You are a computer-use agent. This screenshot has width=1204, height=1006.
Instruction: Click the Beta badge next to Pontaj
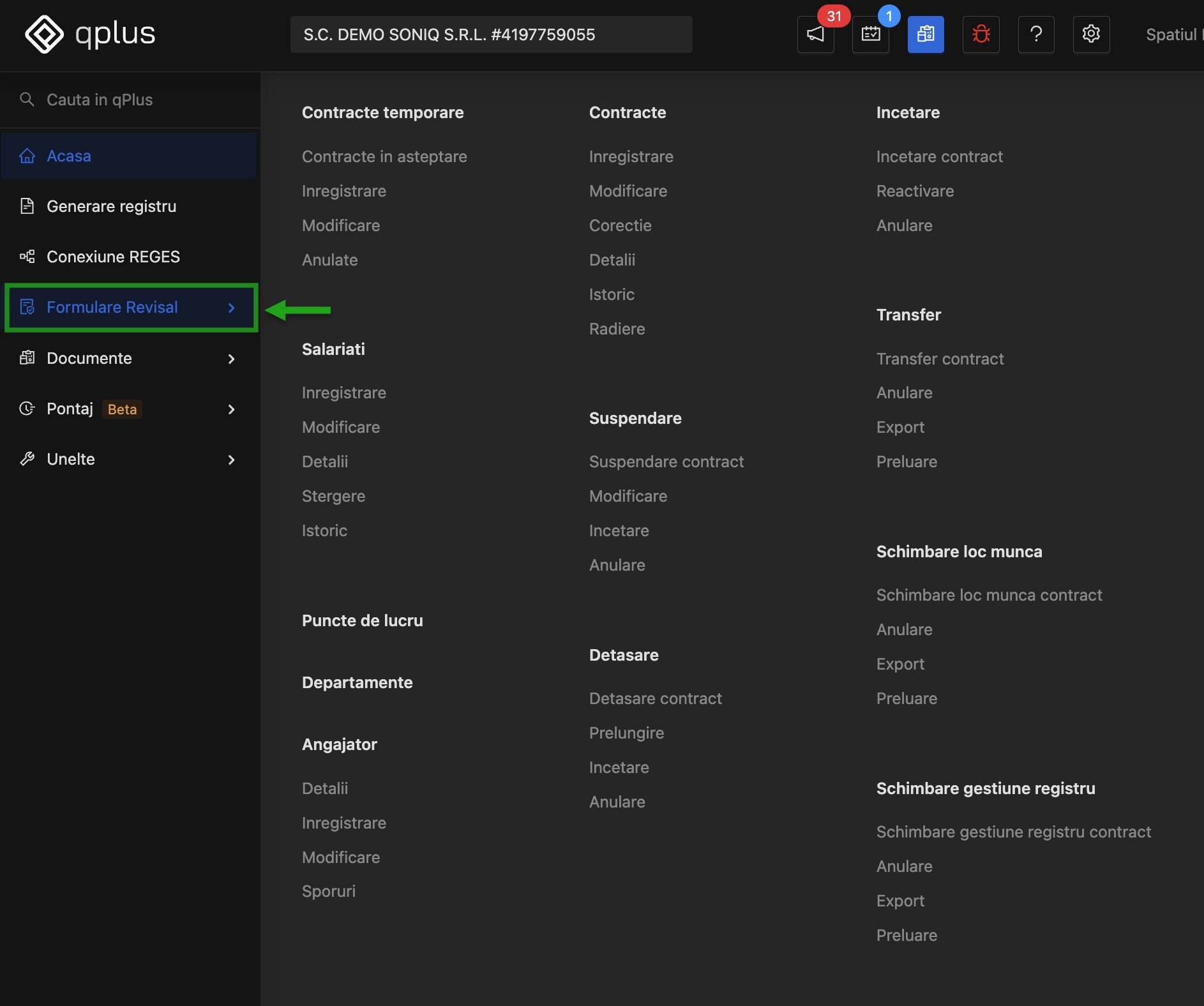(122, 409)
